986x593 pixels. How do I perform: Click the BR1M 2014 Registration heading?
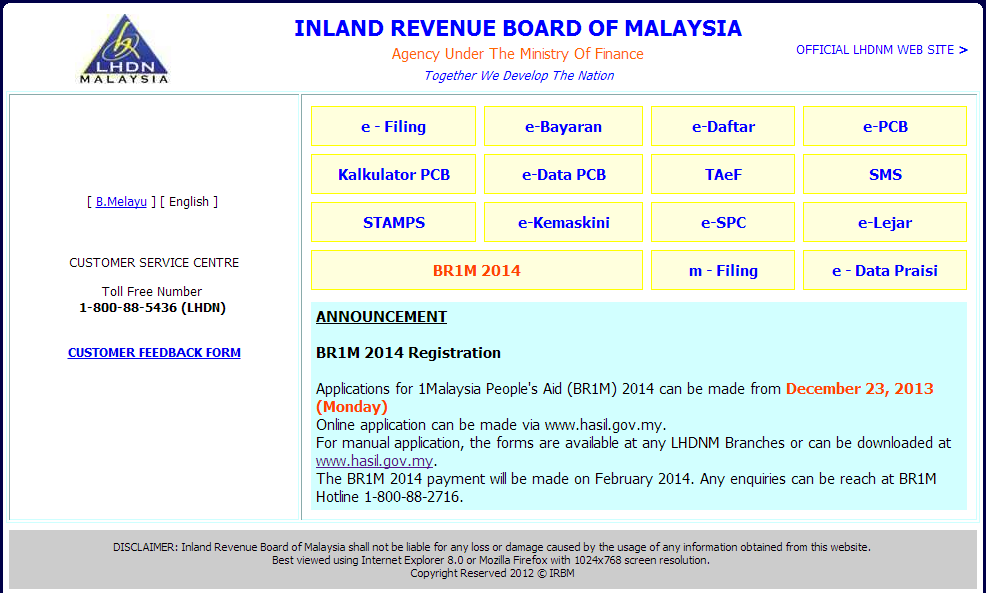(408, 353)
